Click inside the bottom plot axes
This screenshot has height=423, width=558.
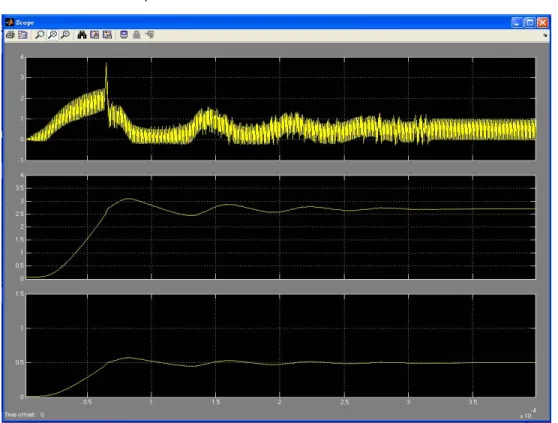[x=280, y=345]
